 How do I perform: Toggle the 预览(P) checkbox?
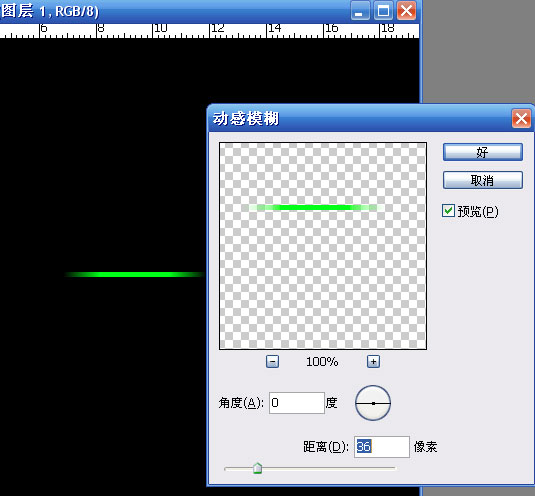tap(448, 211)
